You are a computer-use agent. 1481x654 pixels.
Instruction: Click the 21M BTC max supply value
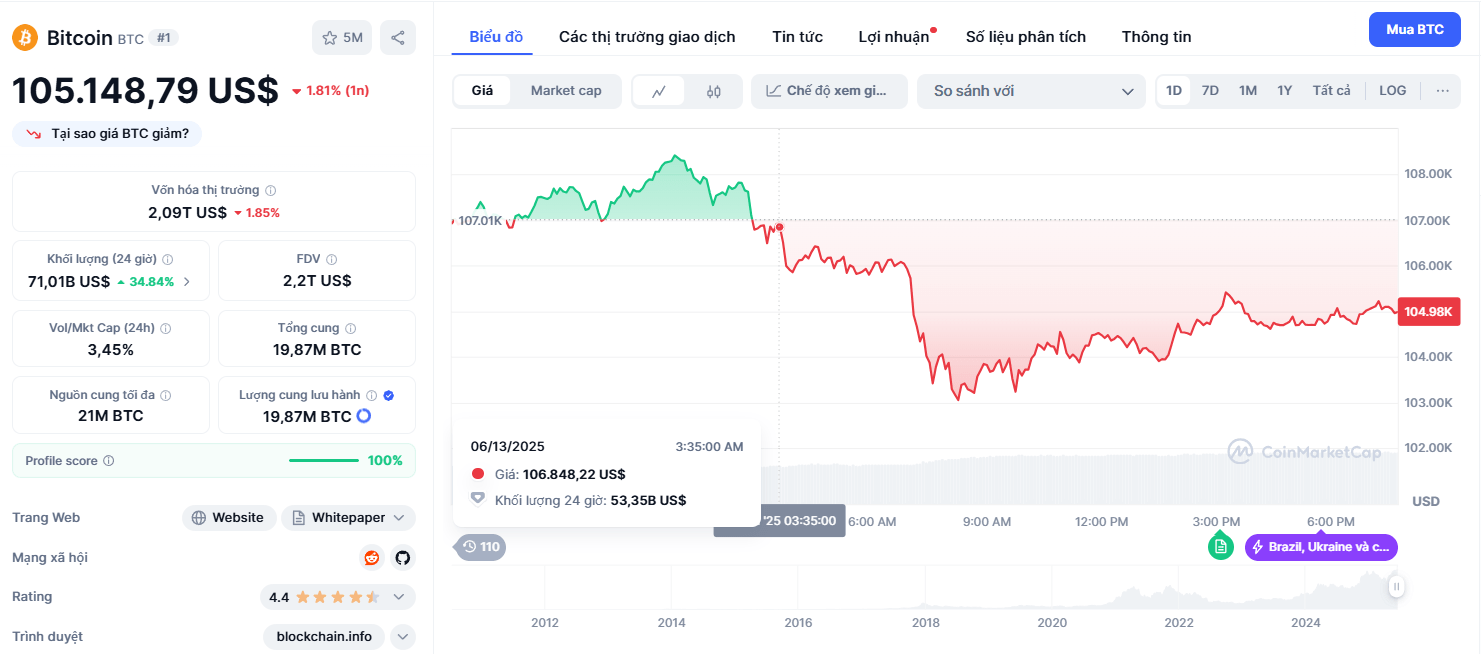point(110,416)
